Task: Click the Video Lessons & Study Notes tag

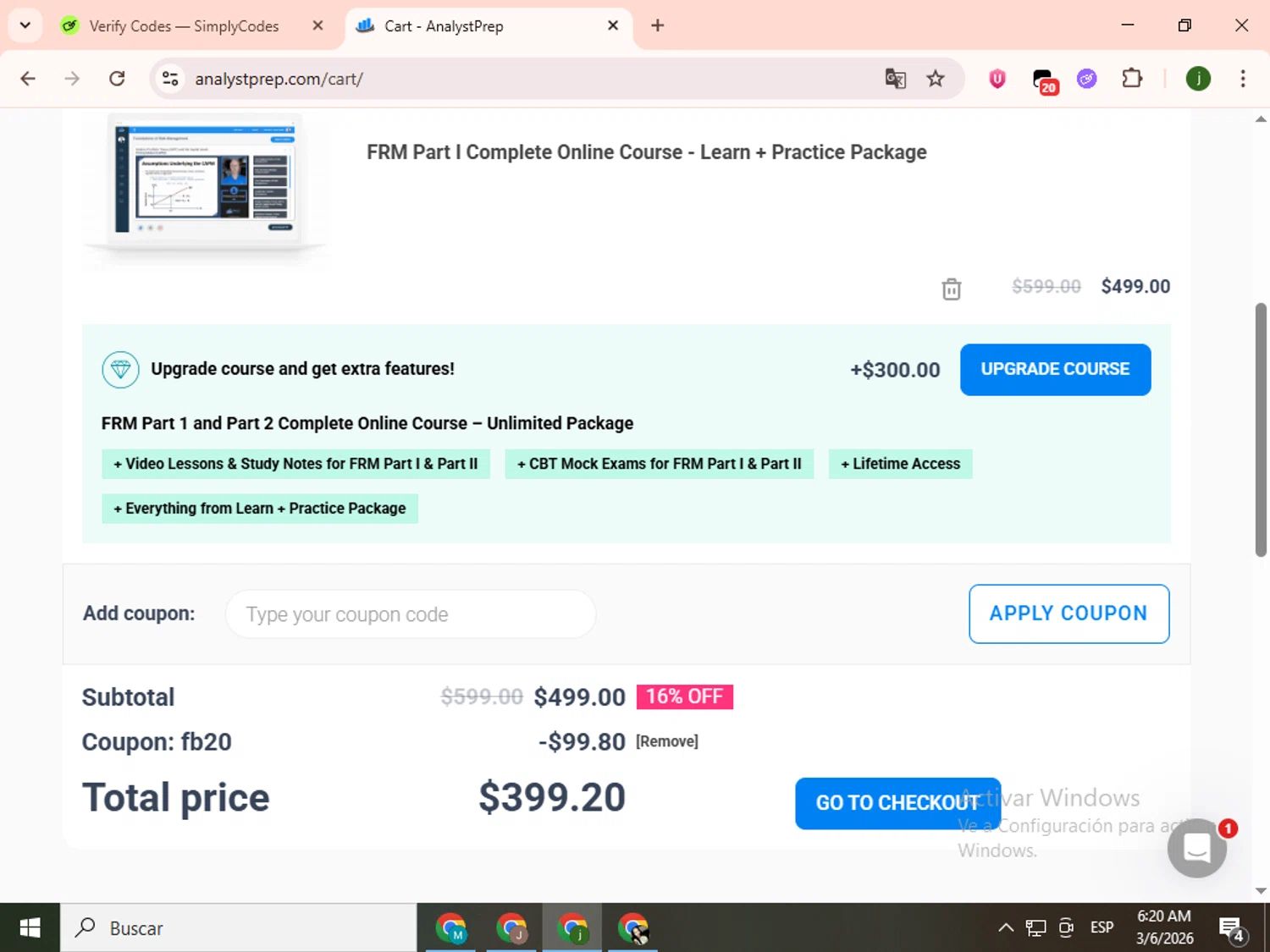Action: tap(295, 464)
